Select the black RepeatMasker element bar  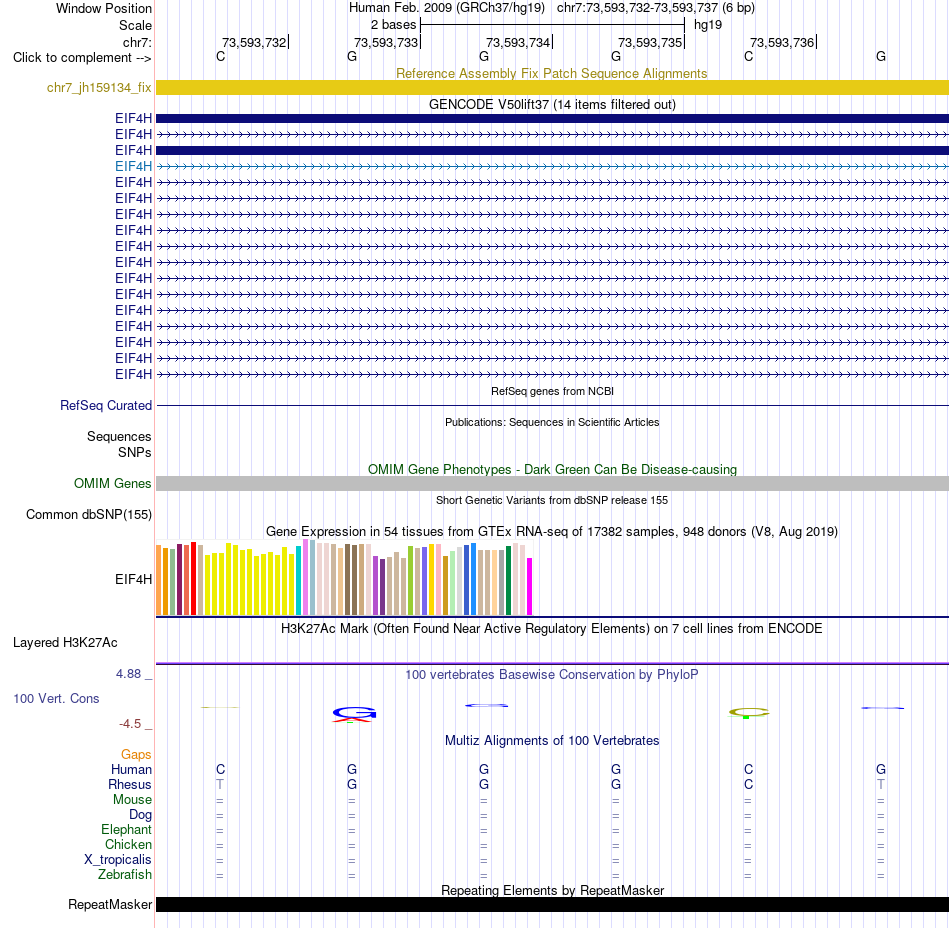[x=552, y=904]
